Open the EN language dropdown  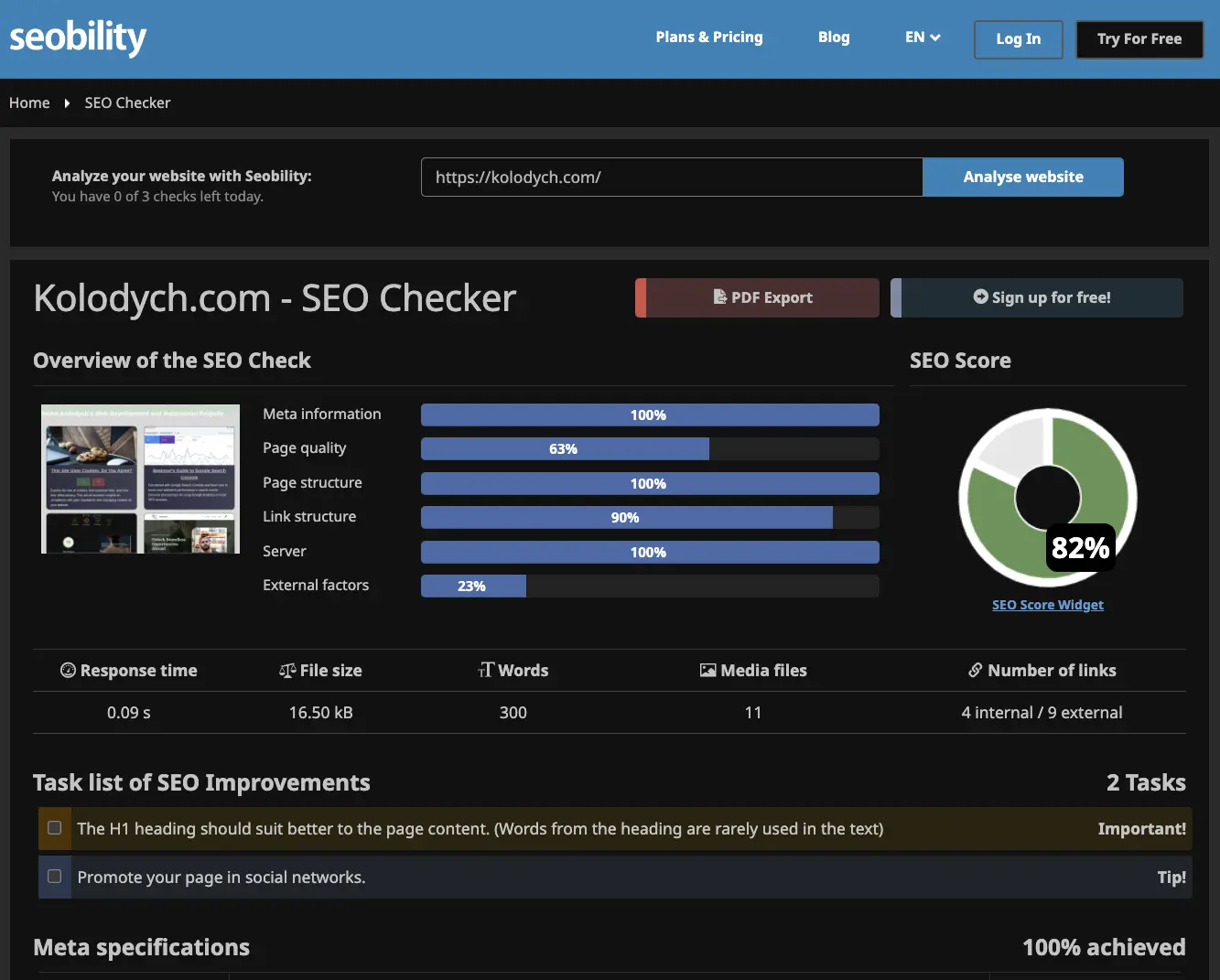coord(922,38)
